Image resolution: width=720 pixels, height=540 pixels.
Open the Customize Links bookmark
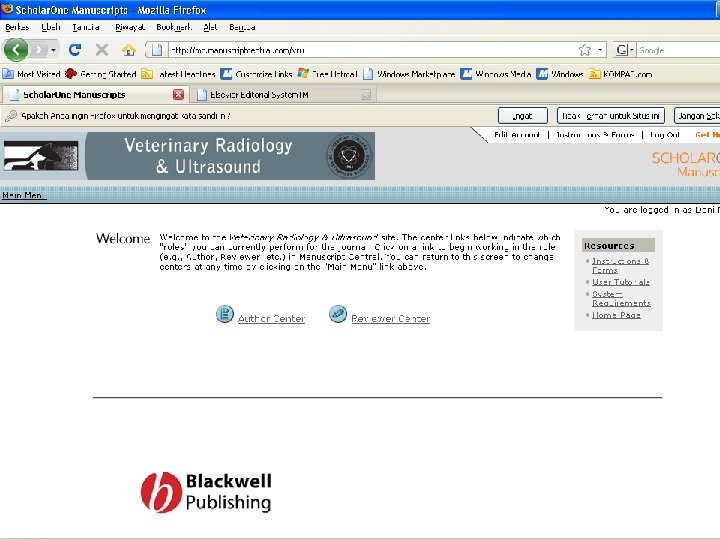coord(256,74)
